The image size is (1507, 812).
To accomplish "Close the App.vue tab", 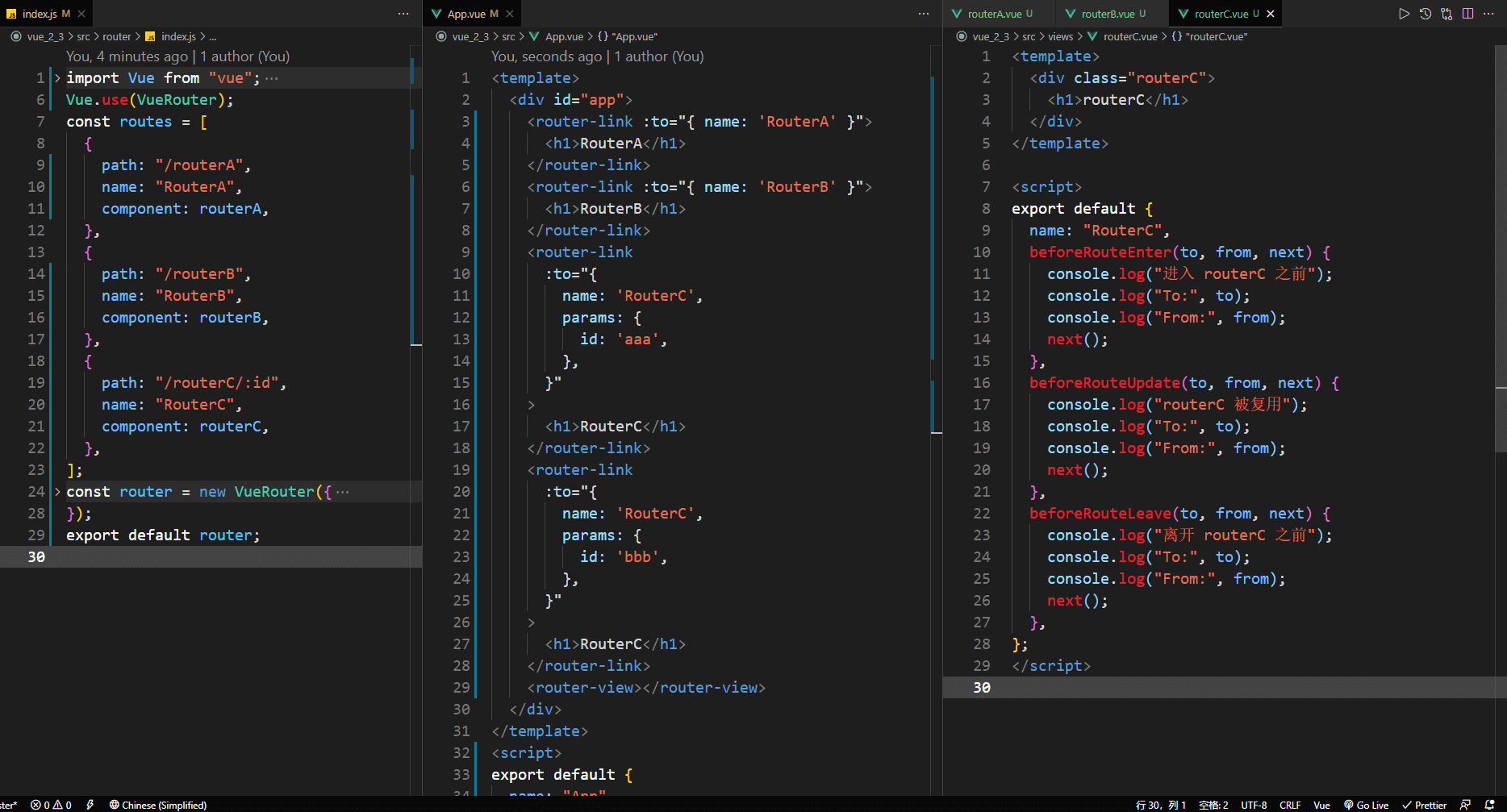I will tap(509, 14).
